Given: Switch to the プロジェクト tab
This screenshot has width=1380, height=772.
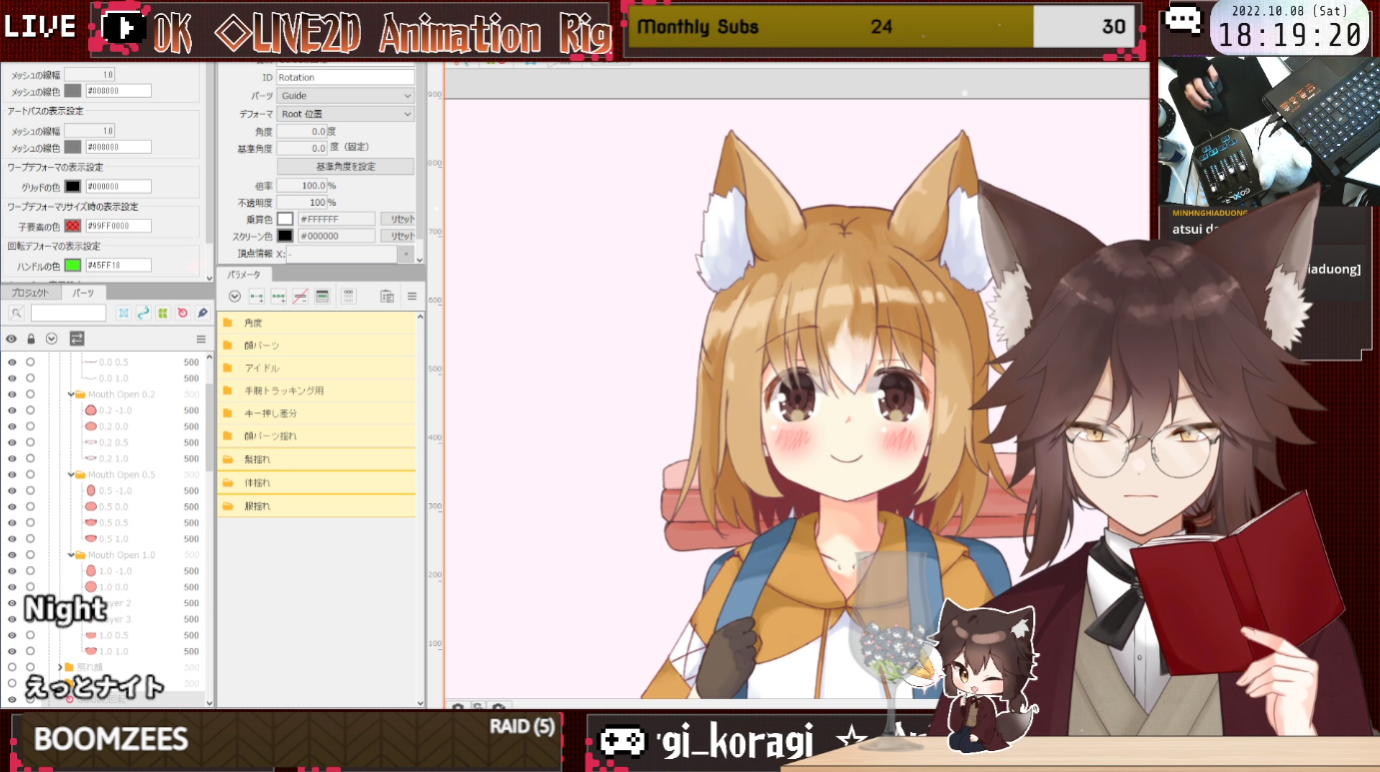Looking at the screenshot, I should pos(30,293).
